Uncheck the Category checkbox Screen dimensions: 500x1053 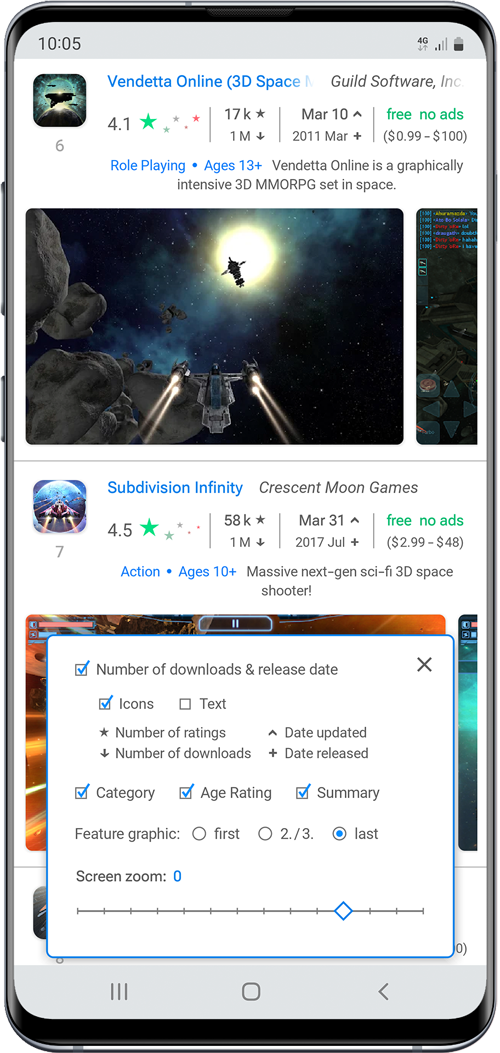[x=82, y=792]
